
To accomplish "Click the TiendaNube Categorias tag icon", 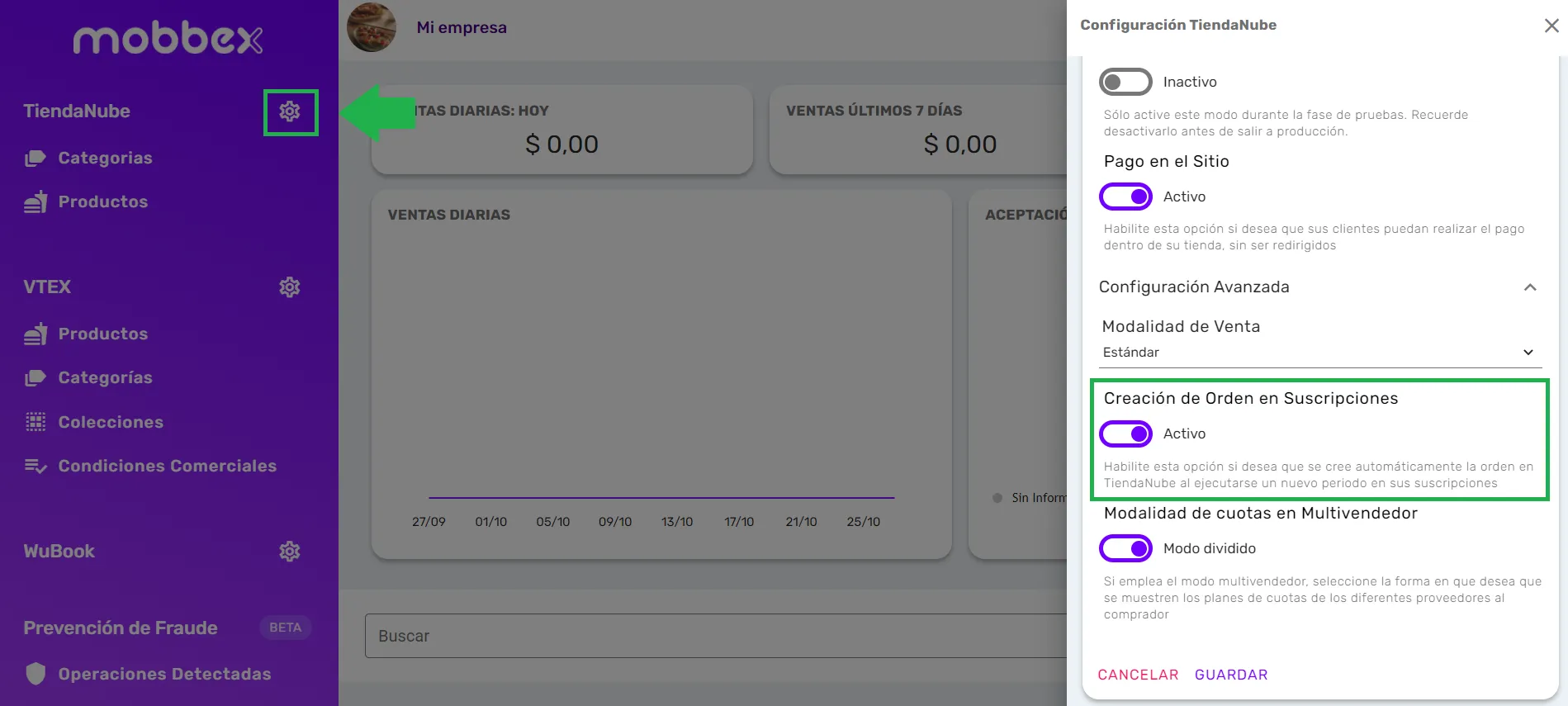I will [35, 159].
